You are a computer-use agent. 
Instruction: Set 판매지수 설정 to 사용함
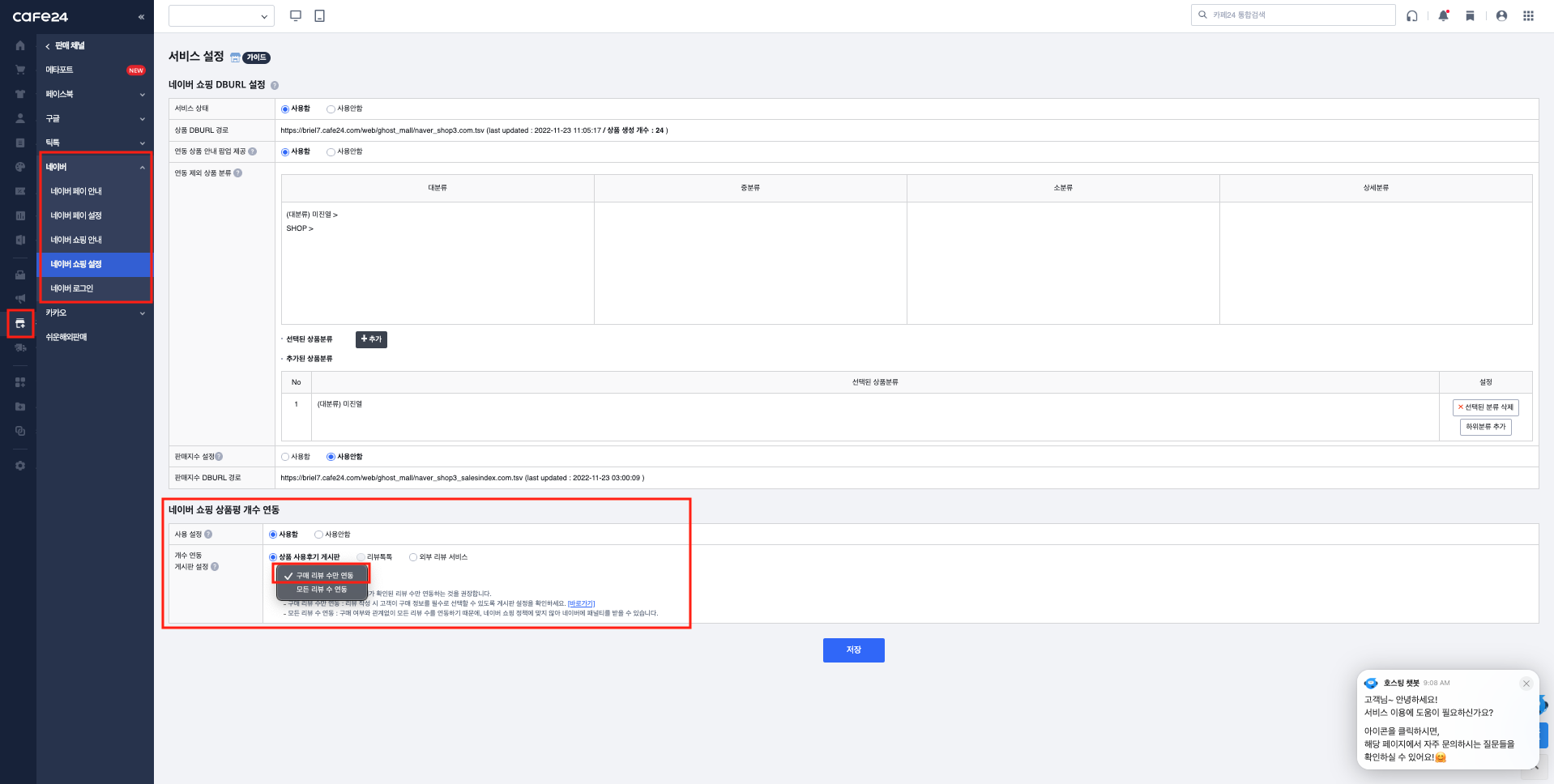(285, 457)
